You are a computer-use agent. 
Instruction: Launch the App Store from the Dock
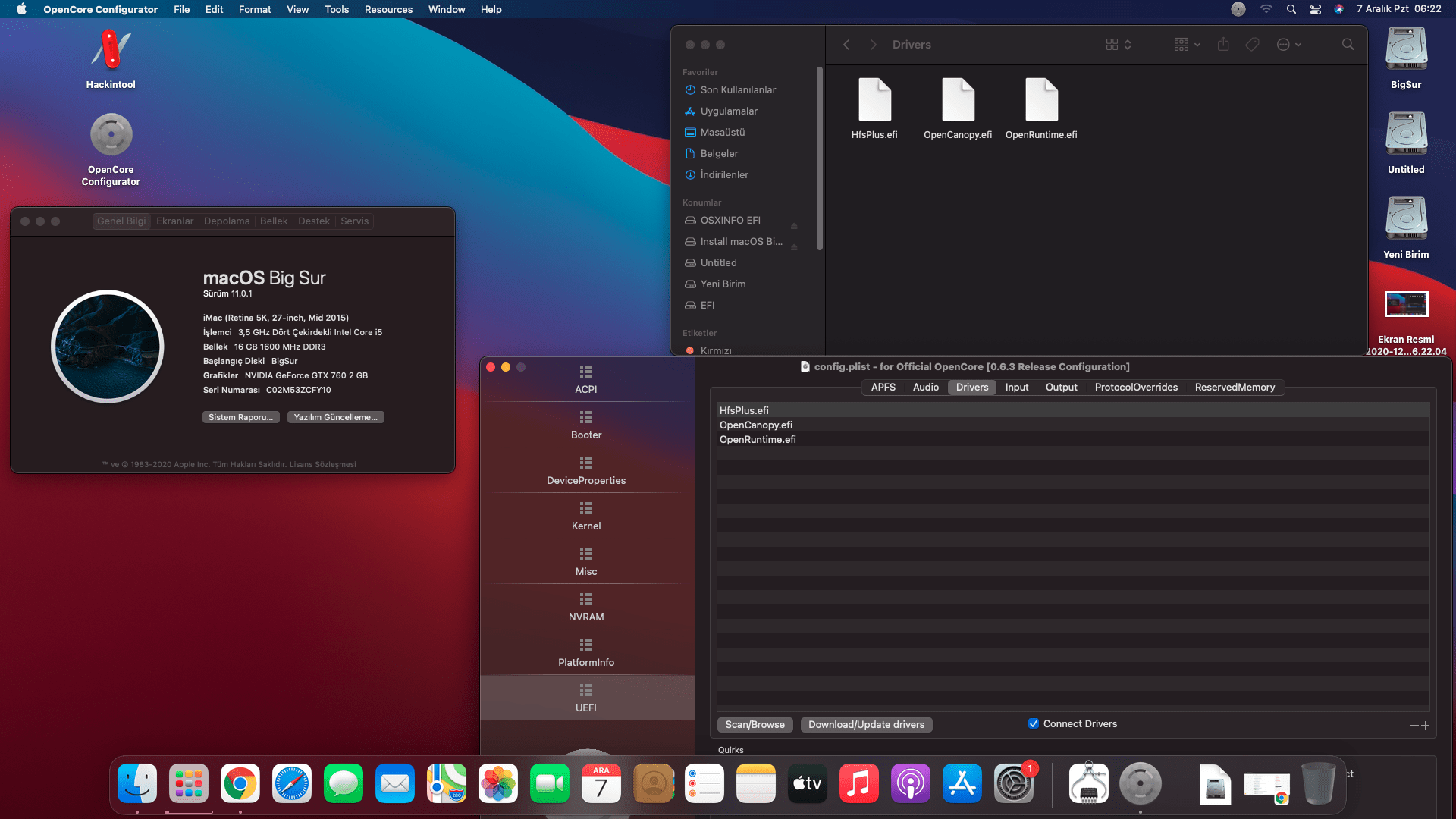pos(962,783)
